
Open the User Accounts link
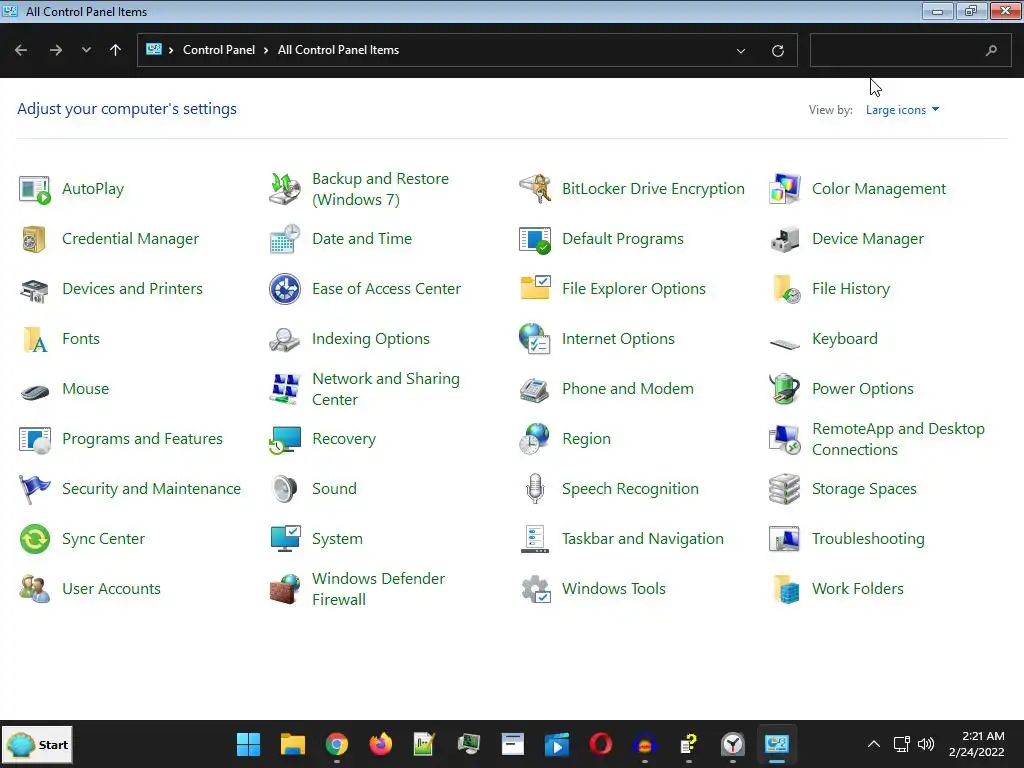pos(111,589)
